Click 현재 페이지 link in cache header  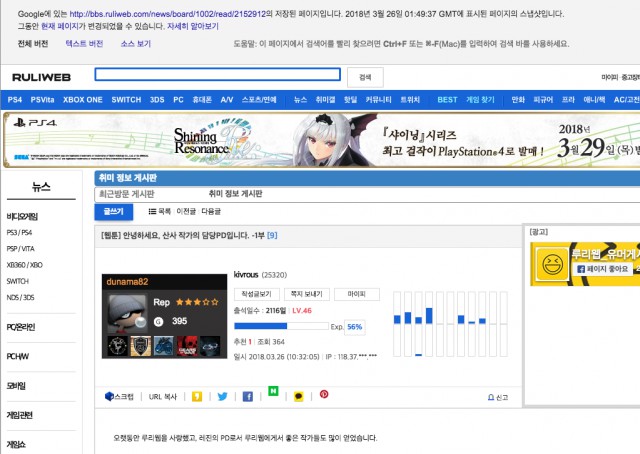tap(59, 26)
